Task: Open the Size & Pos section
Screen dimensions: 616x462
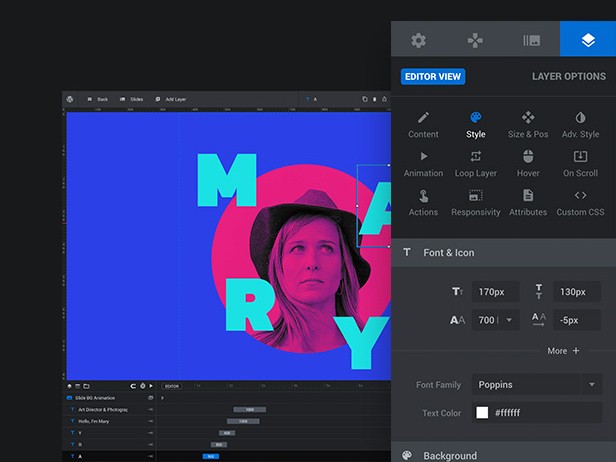Action: click(x=528, y=125)
